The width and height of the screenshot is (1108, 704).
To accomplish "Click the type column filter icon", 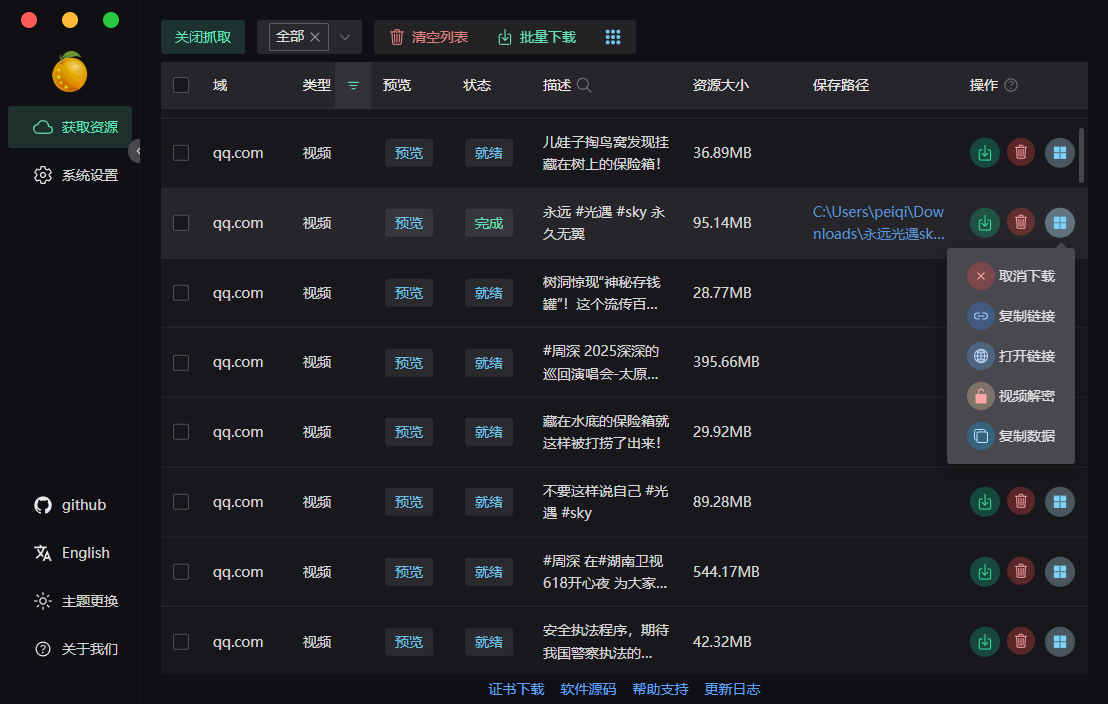I will point(353,85).
